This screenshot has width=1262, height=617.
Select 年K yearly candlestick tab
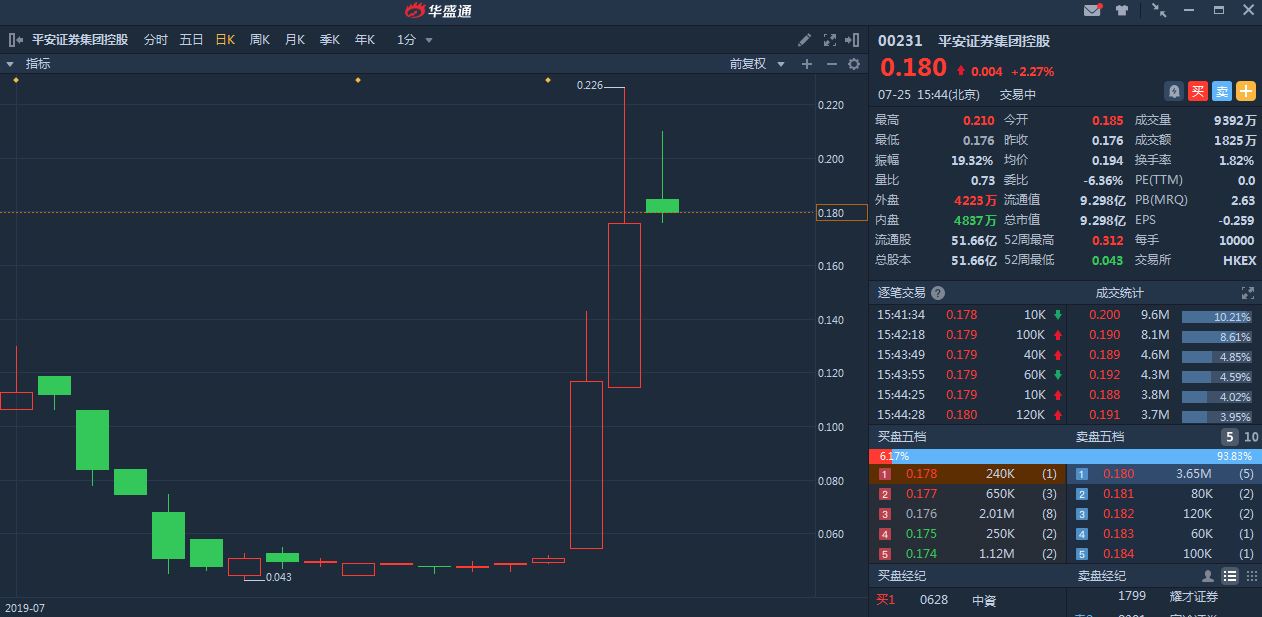[x=365, y=40]
